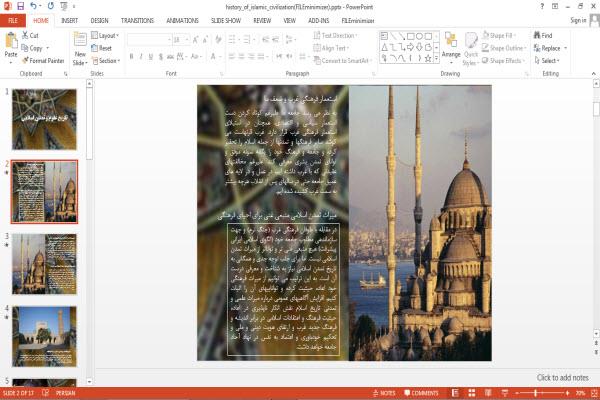The width and height of the screenshot is (600, 400).
Task: Collapse the ribbon
Action: (593, 73)
